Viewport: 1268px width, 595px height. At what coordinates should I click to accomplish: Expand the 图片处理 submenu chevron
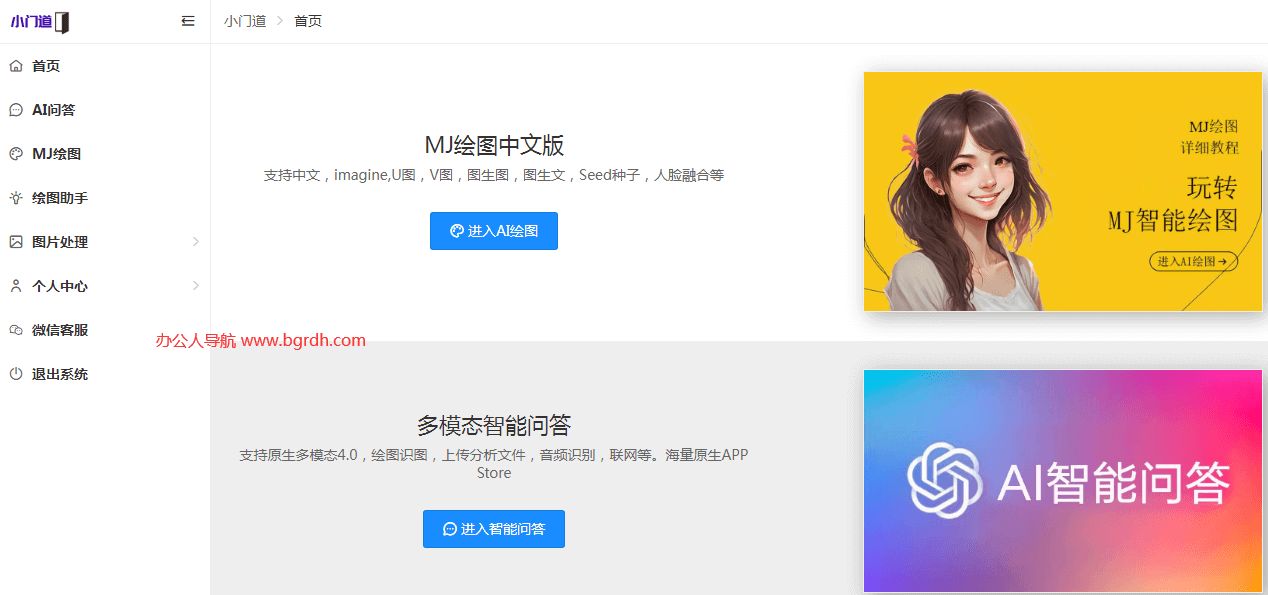196,241
